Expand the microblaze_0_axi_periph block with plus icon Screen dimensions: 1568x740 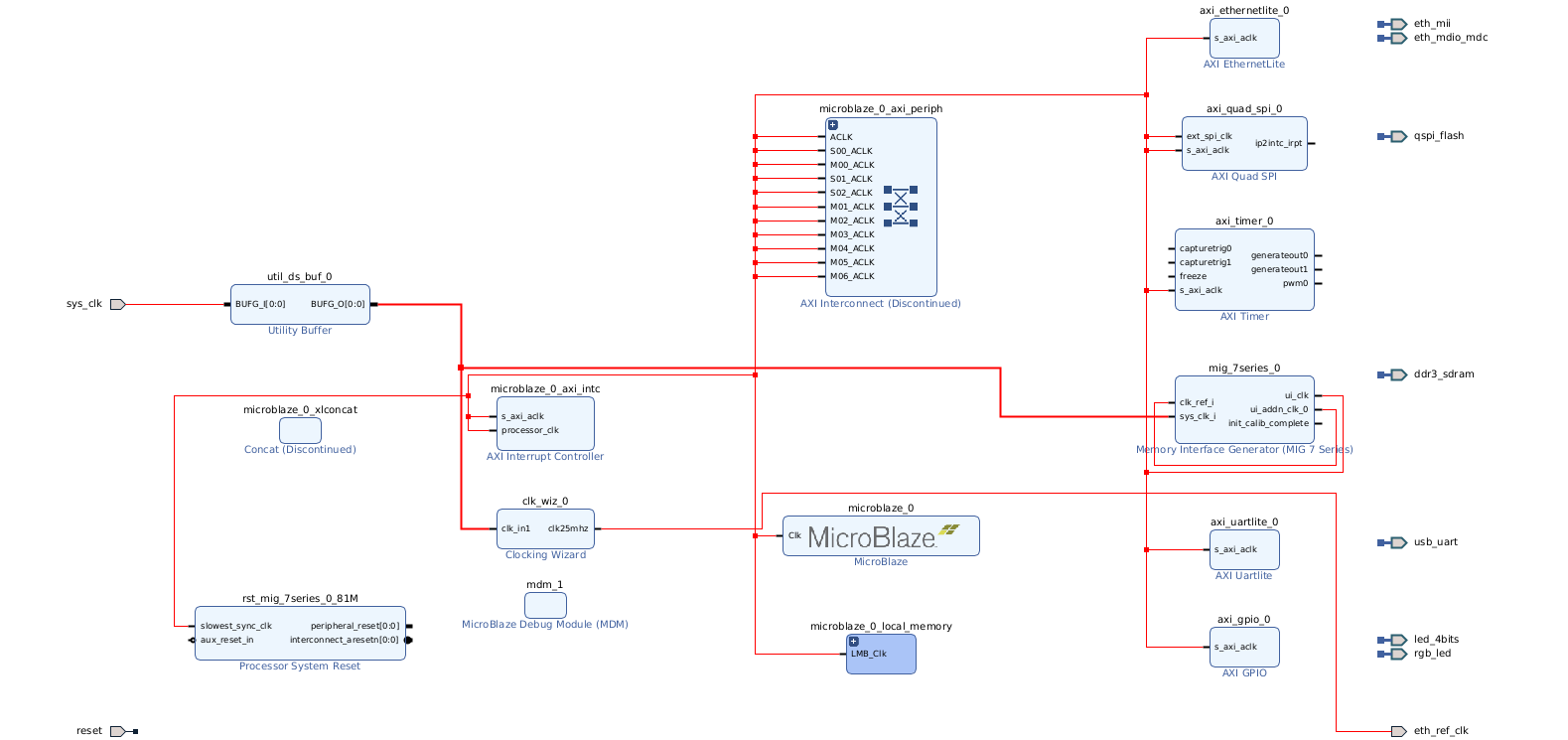833,125
